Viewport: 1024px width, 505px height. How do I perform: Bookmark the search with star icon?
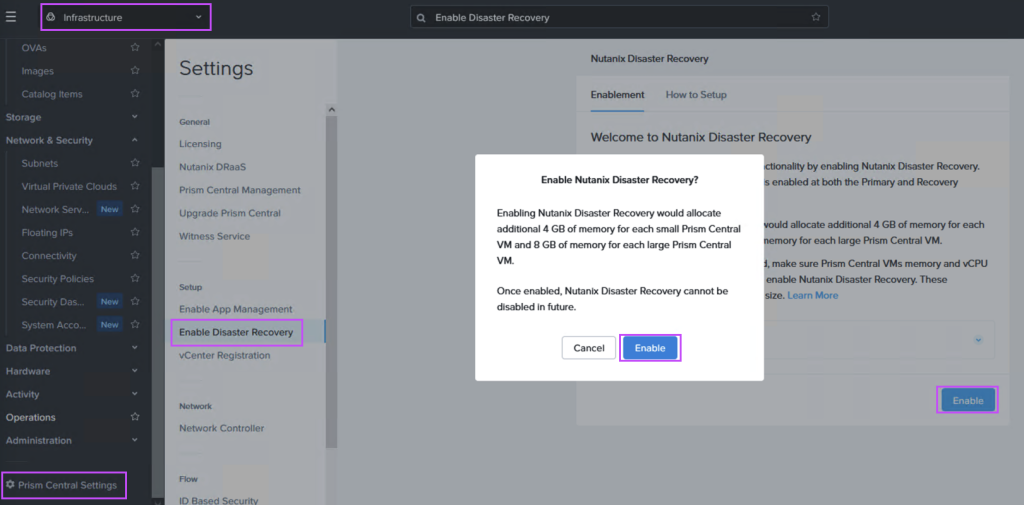point(816,17)
